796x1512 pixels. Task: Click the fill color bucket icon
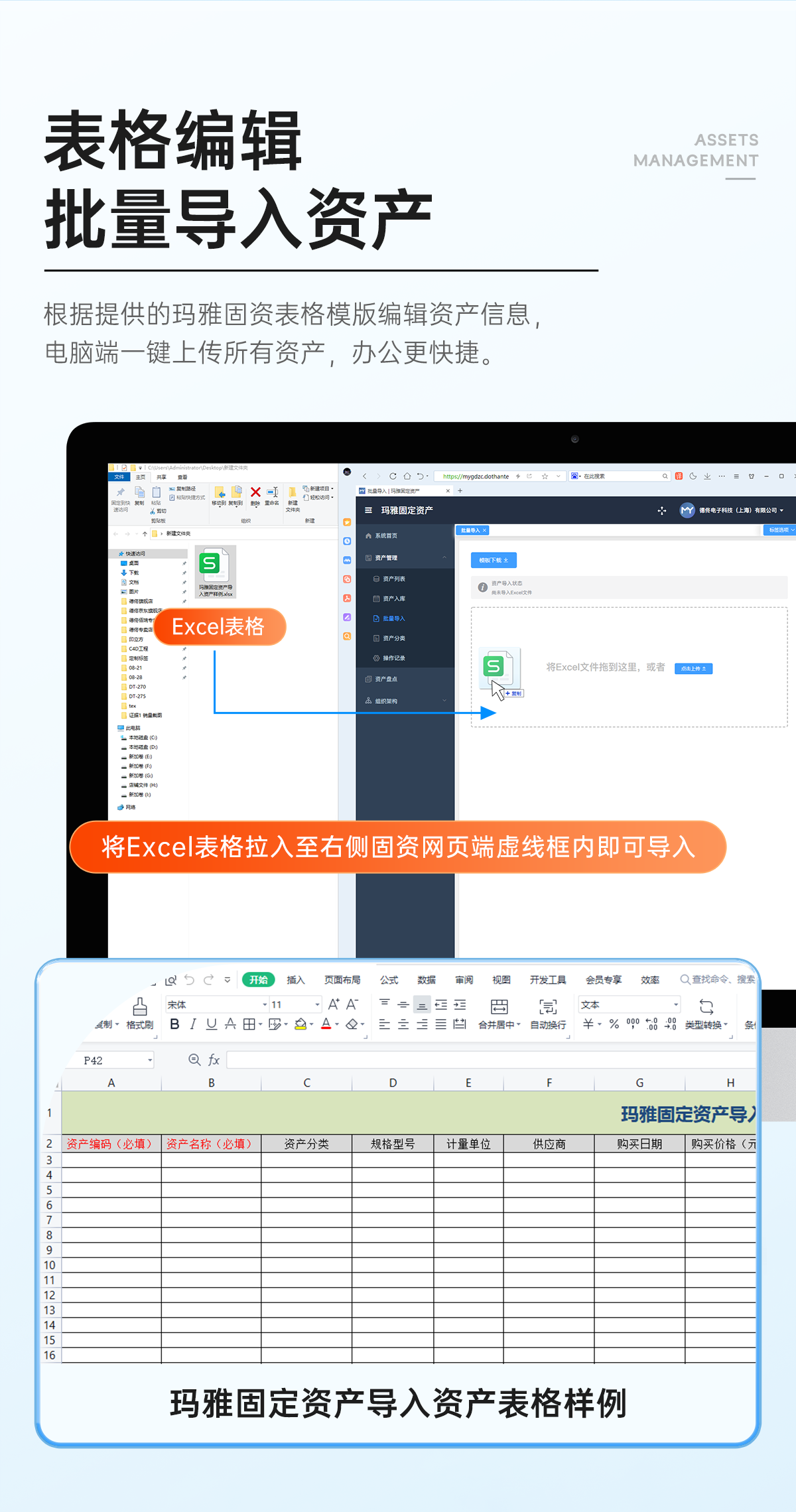(300, 1024)
